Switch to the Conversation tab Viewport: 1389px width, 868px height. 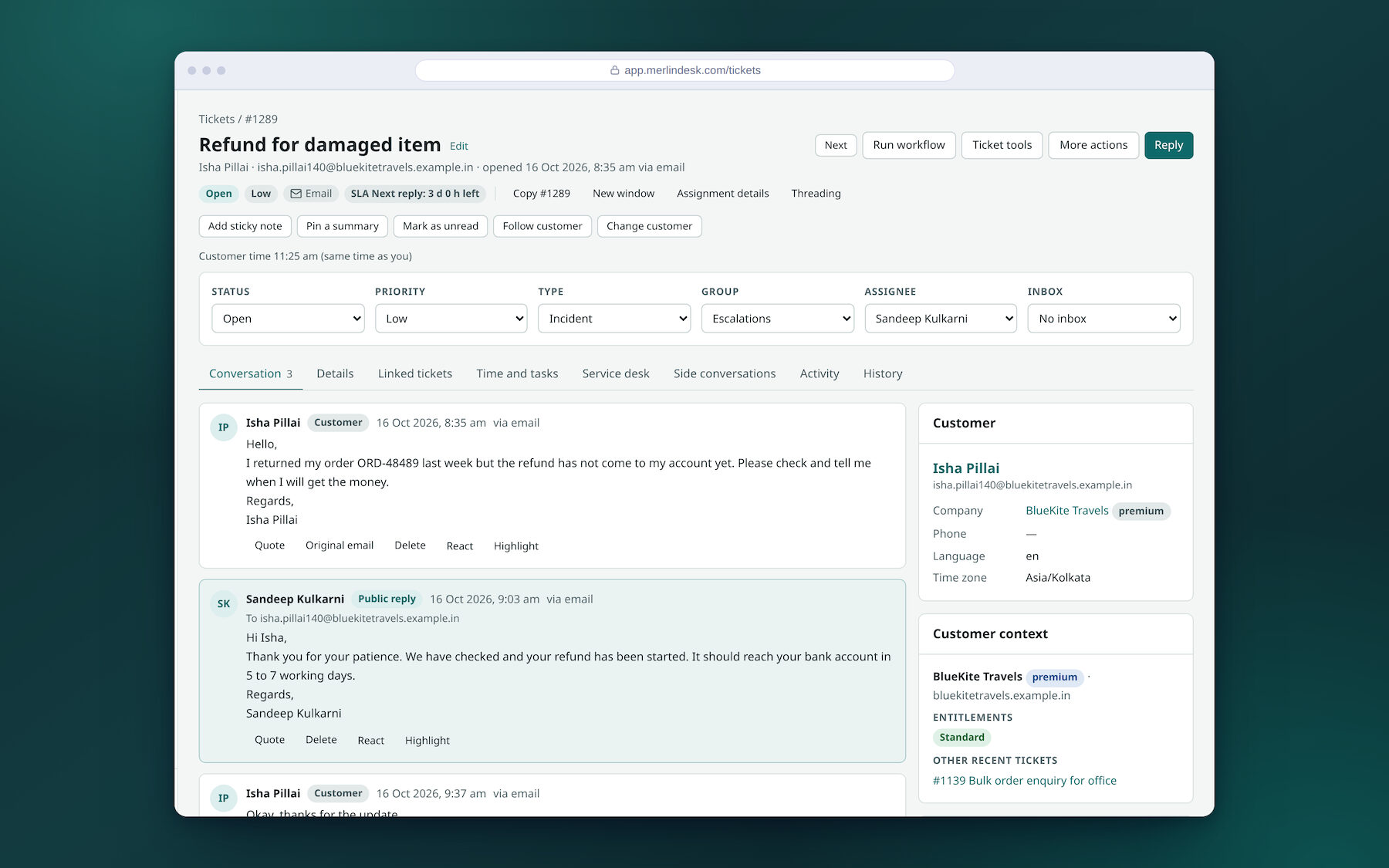point(251,373)
